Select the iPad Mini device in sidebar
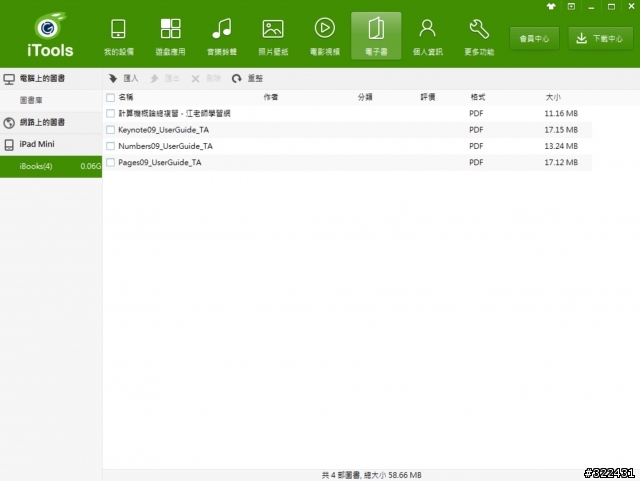 pos(51,144)
